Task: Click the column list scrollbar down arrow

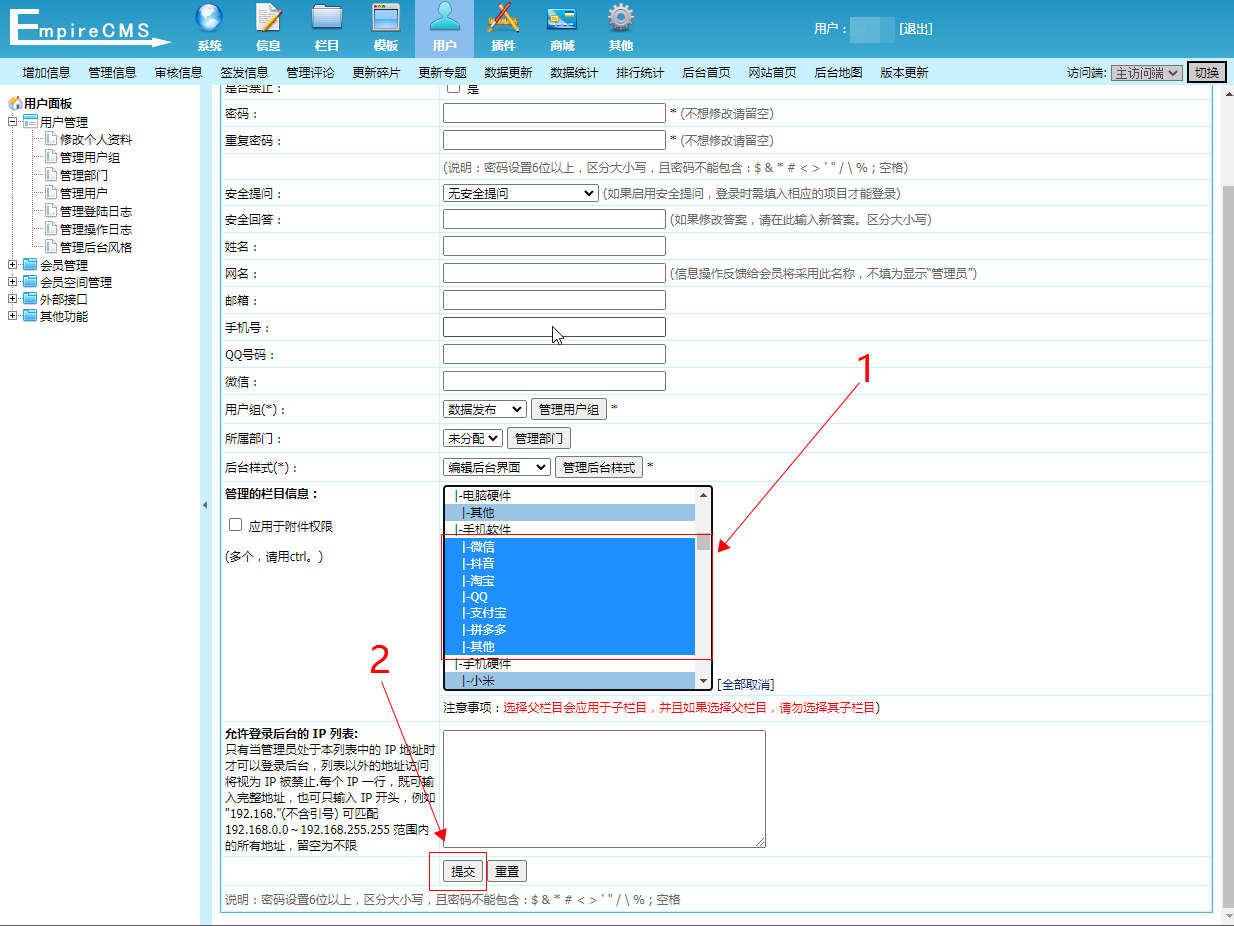Action: pyautogui.click(x=704, y=681)
